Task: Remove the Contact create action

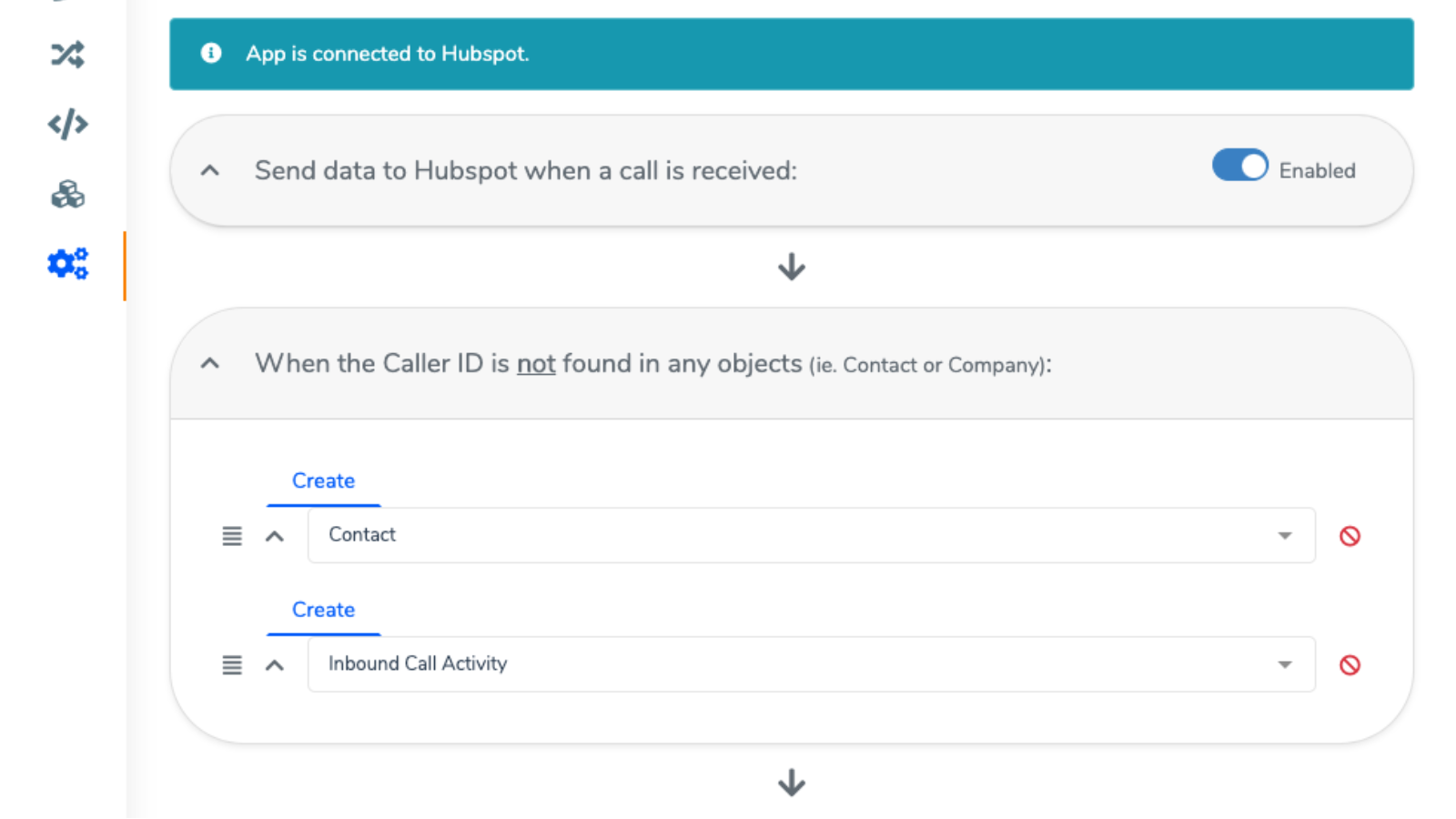Action: tap(1350, 536)
